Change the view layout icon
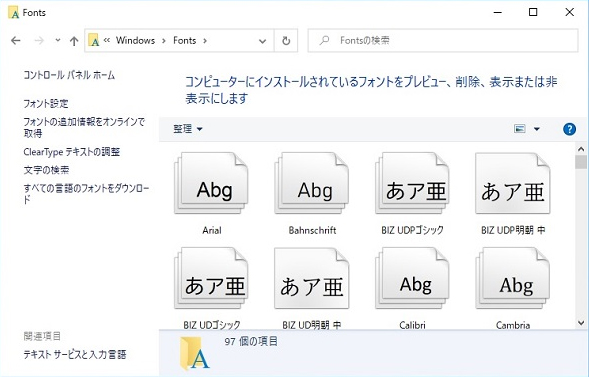 tap(520, 129)
